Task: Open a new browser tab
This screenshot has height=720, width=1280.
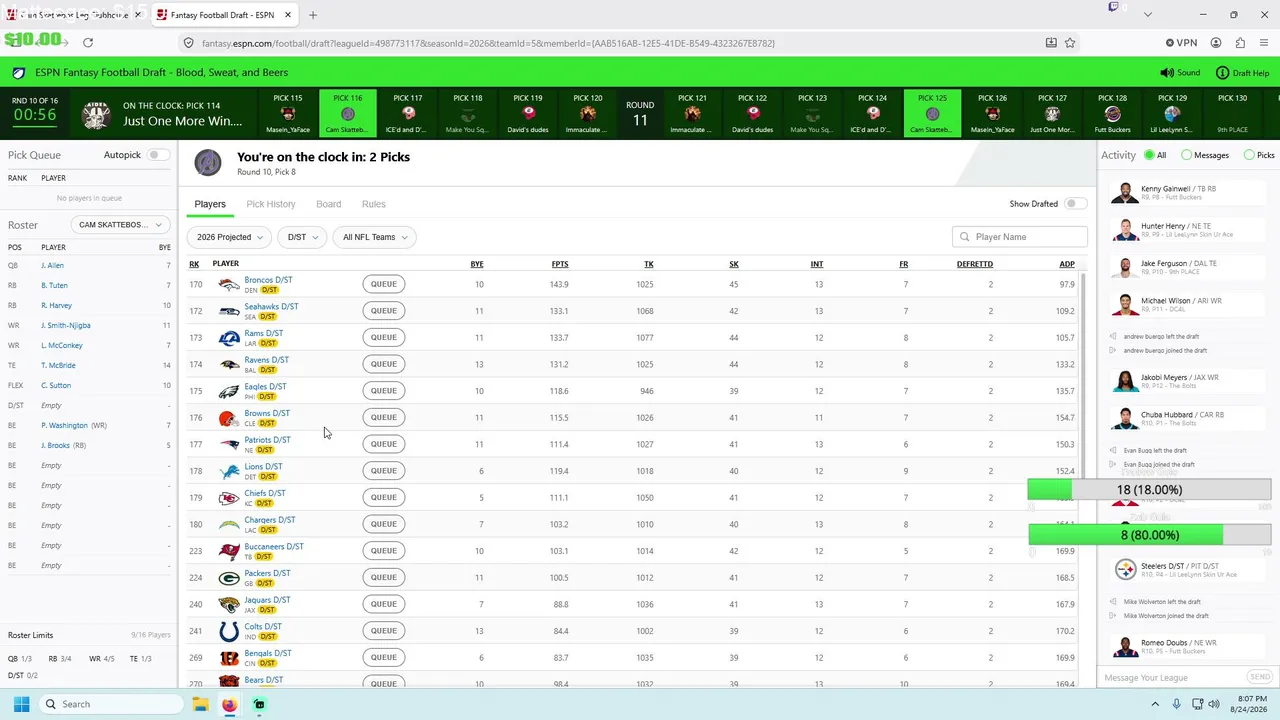Action: coord(313,15)
